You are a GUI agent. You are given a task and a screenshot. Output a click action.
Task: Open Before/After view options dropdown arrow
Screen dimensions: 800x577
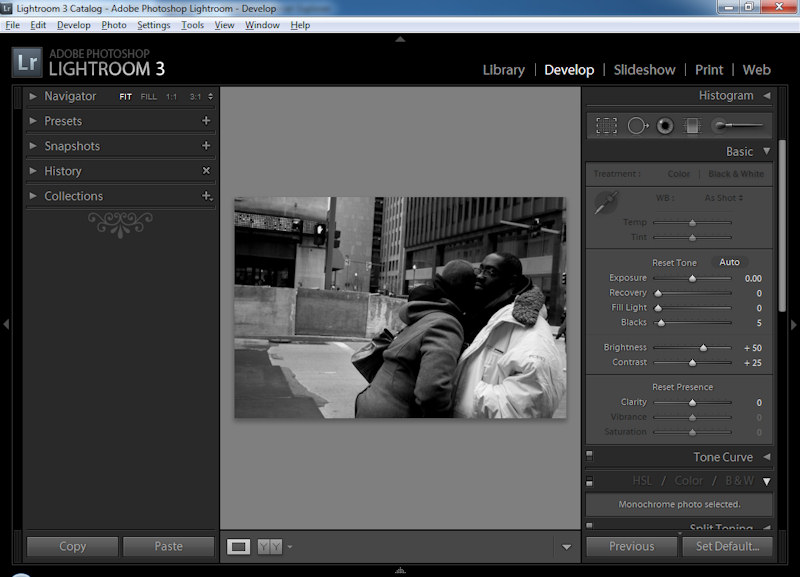[x=290, y=547]
